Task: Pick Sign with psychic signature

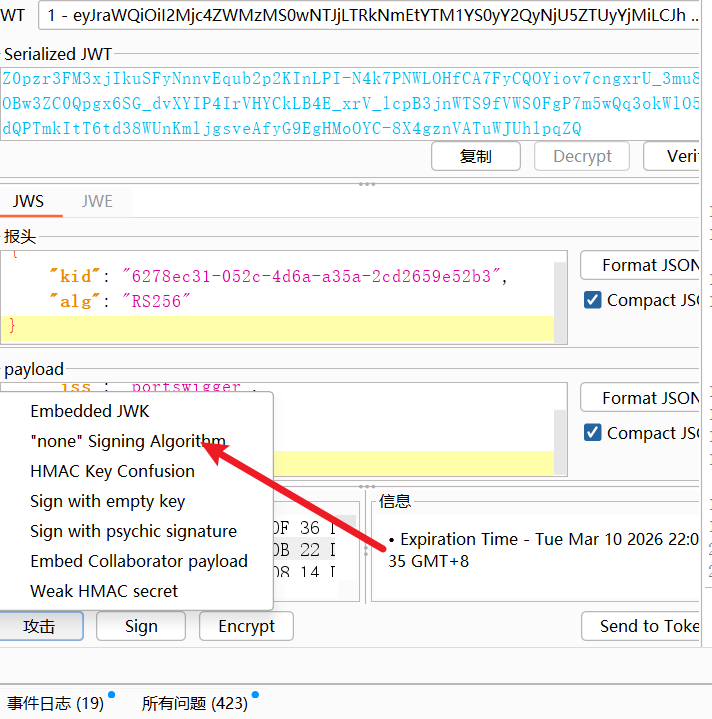Action: point(133,531)
